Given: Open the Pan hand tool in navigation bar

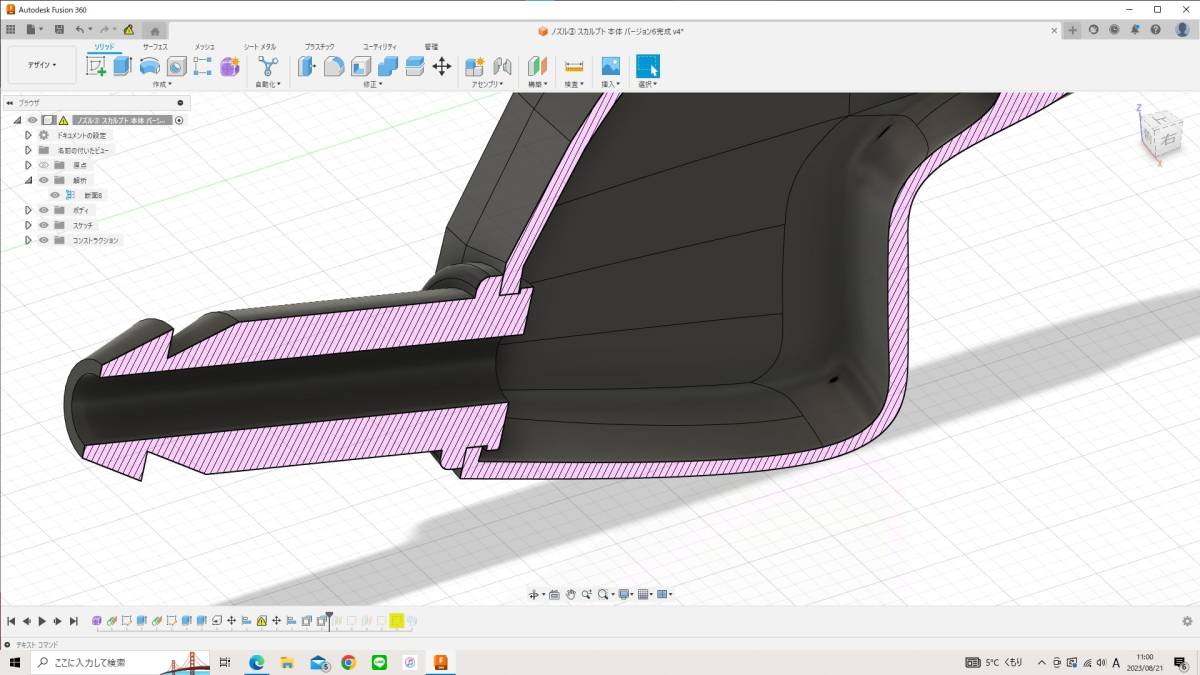Looking at the screenshot, I should point(571,594).
